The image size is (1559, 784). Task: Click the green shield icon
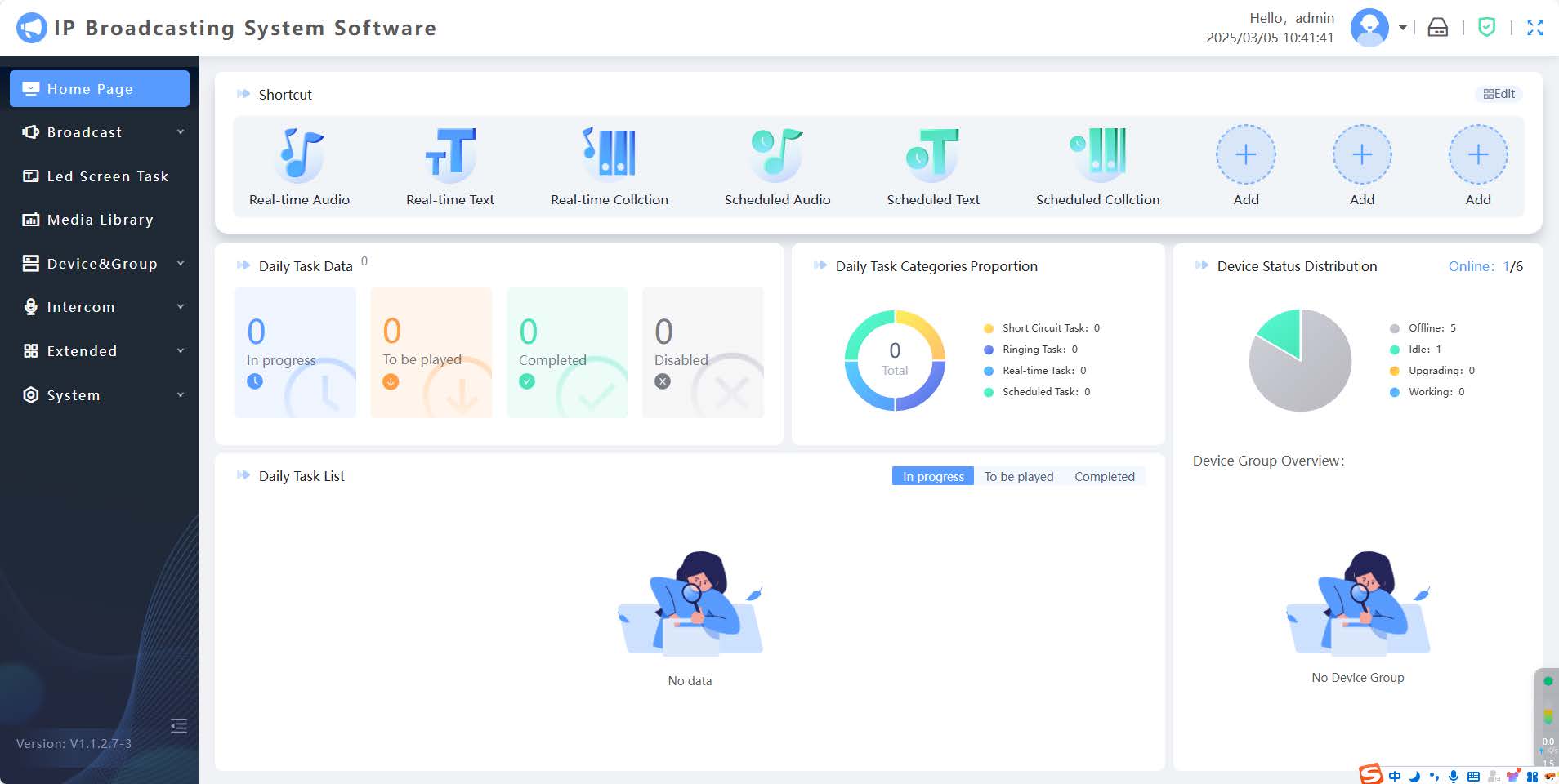pos(1487,28)
